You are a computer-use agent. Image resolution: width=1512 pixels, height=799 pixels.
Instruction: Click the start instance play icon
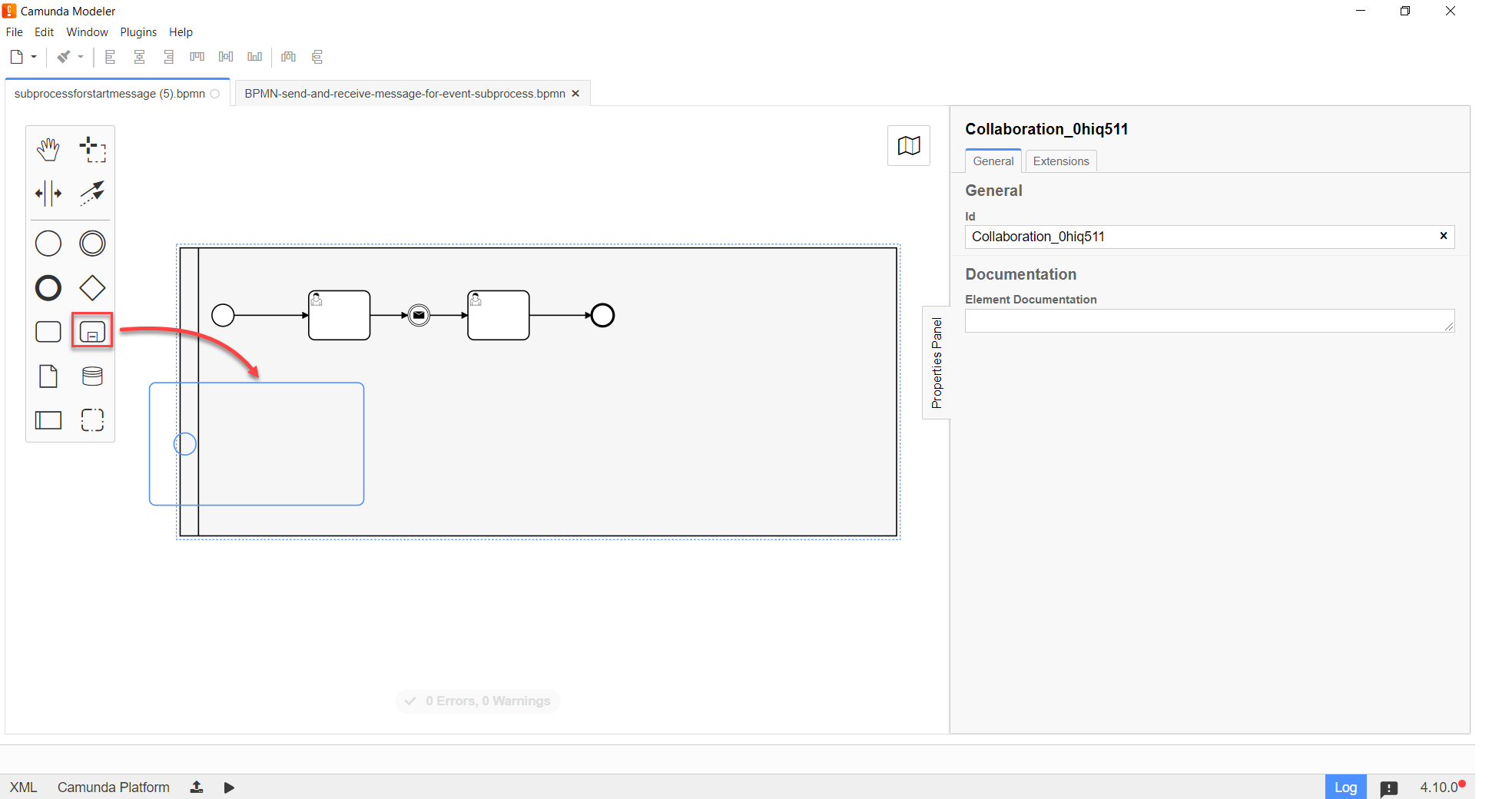point(229,787)
